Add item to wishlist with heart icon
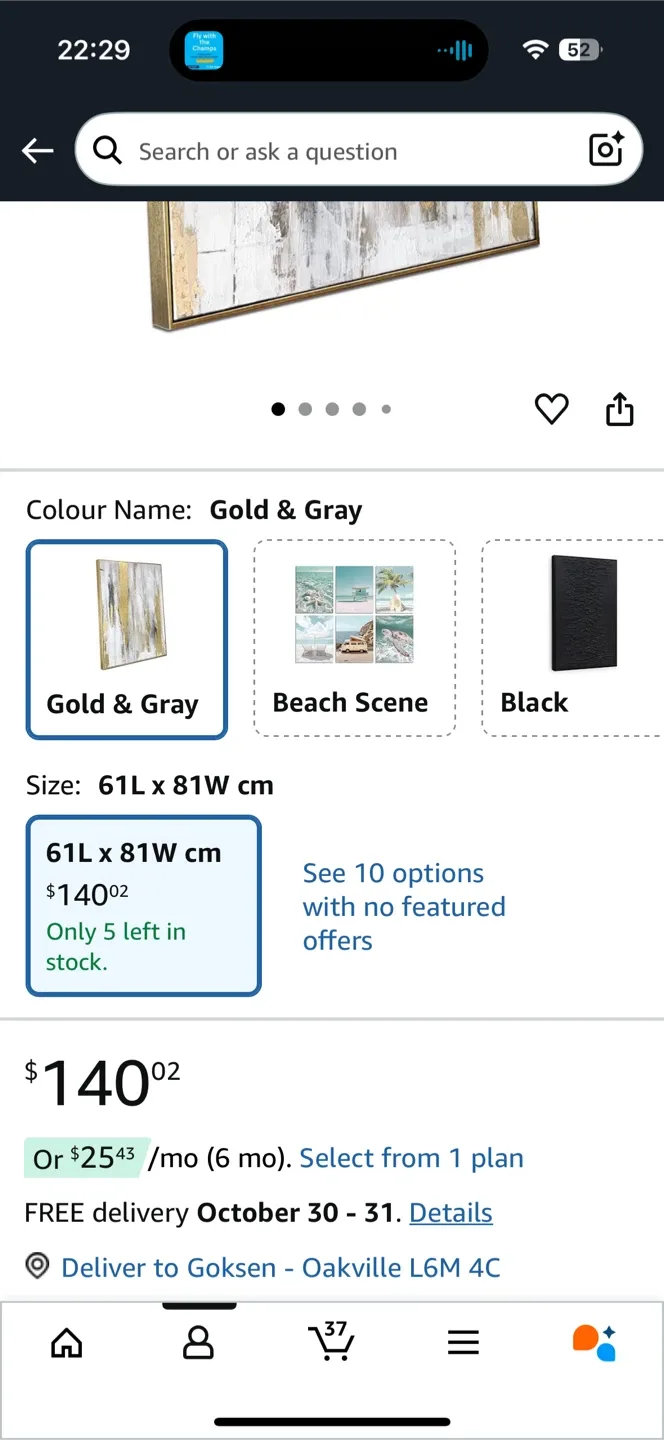The image size is (664, 1440). click(x=551, y=409)
